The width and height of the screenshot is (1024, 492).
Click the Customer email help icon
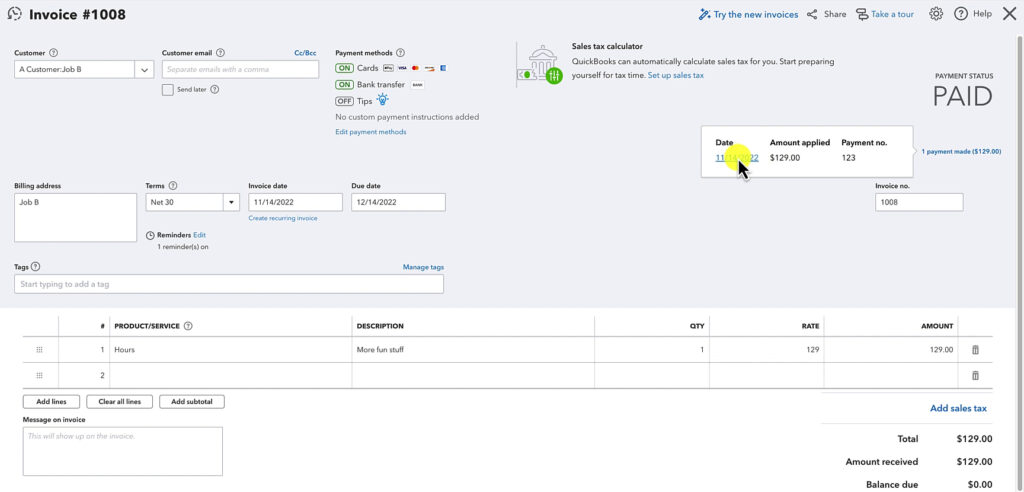pos(220,53)
